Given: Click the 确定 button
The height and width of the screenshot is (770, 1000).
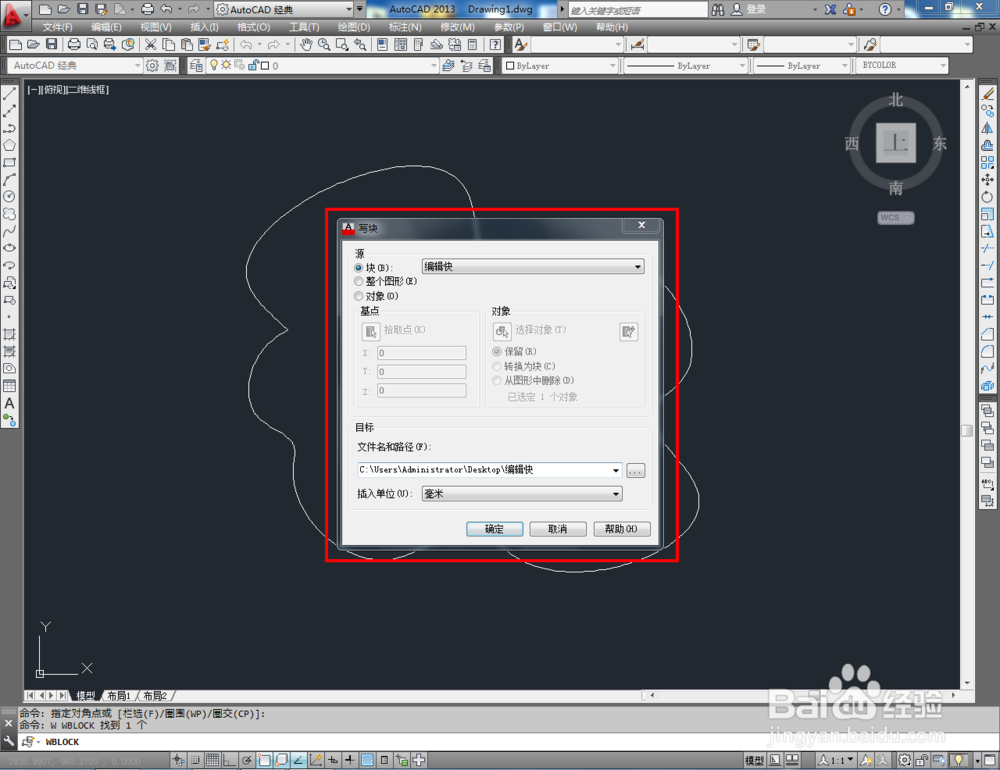Looking at the screenshot, I should point(494,529).
